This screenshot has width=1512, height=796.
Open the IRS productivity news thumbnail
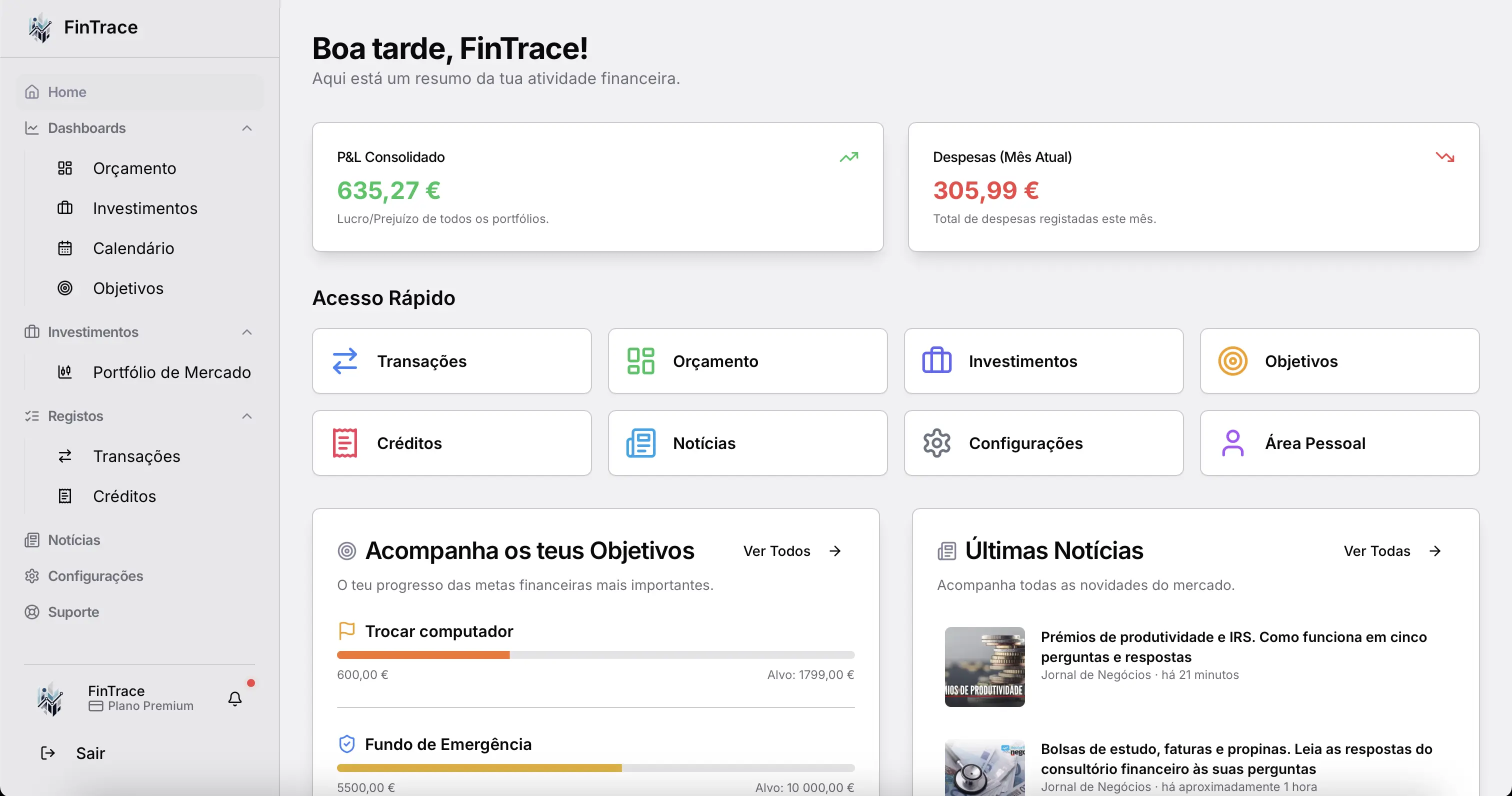click(985, 667)
